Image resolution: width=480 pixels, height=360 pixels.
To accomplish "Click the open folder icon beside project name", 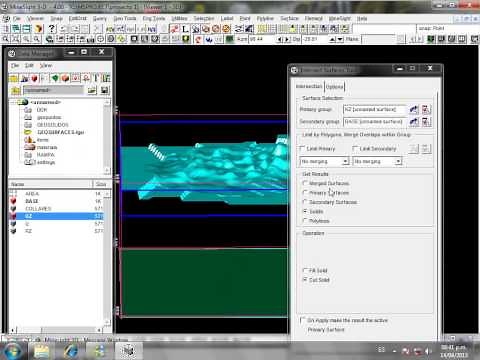I will (x=92, y=90).
